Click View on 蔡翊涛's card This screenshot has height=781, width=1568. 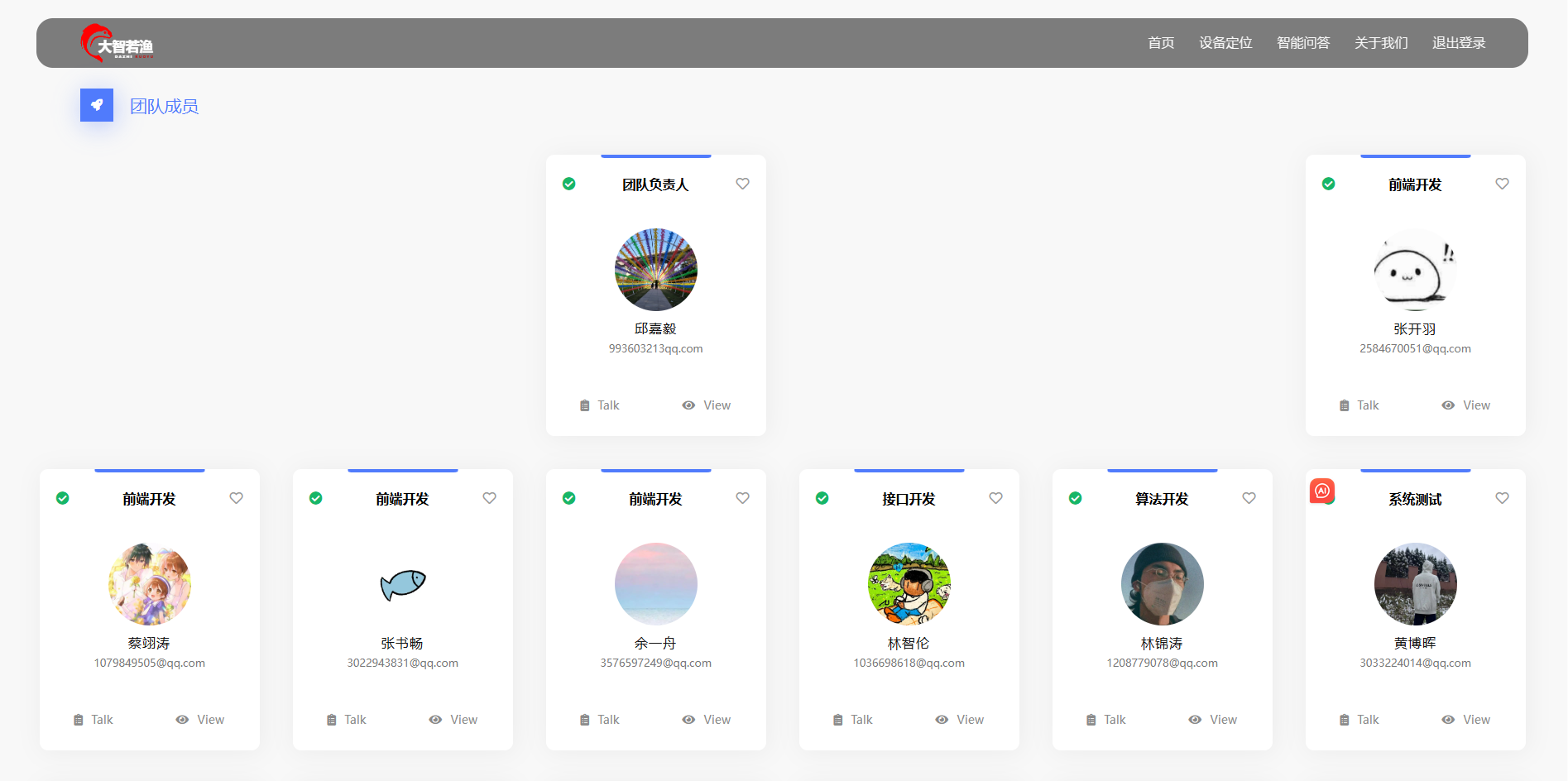point(200,720)
